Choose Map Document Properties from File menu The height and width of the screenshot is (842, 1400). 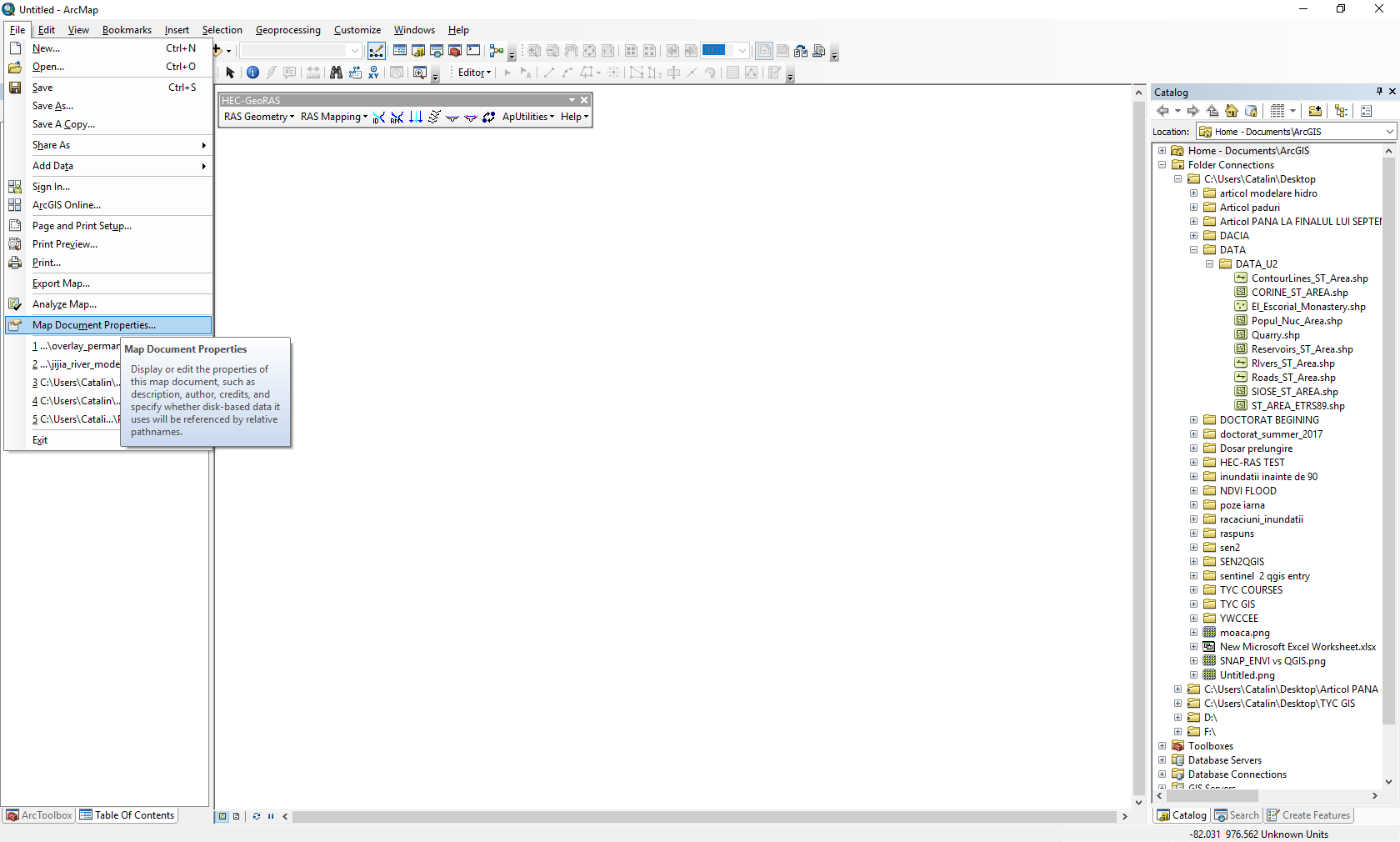(93, 325)
